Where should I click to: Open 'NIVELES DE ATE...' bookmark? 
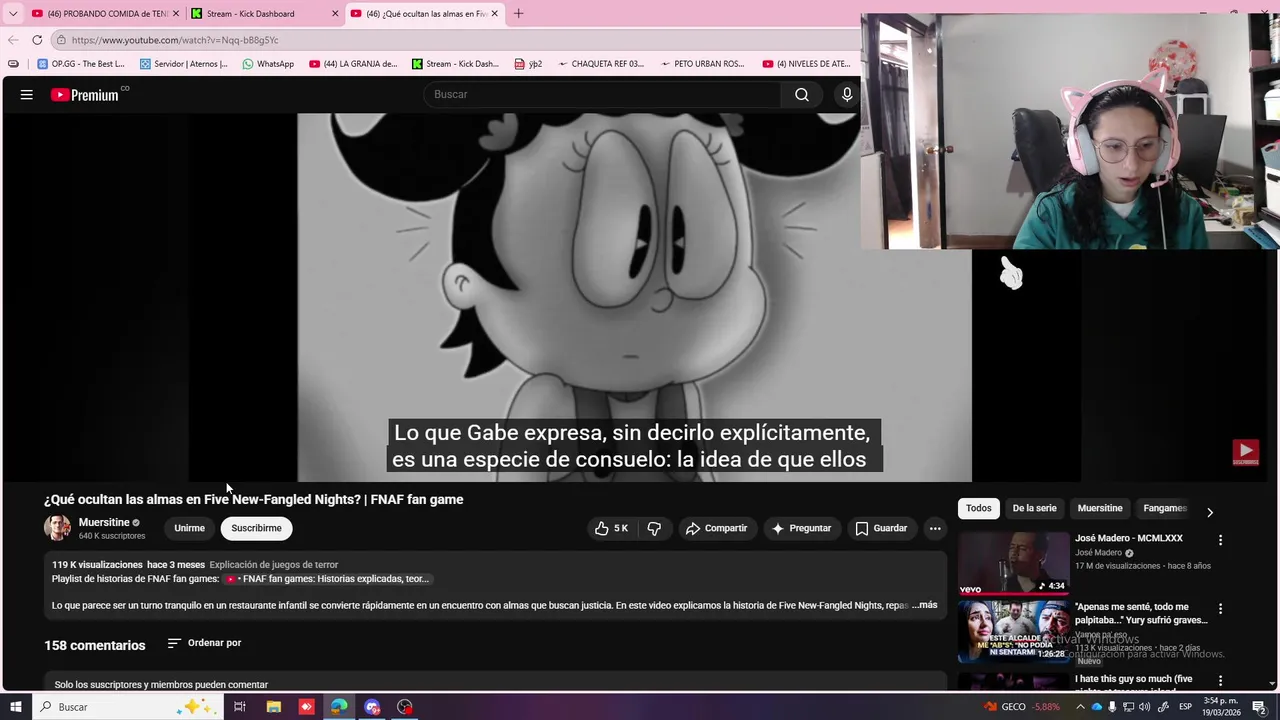click(806, 64)
